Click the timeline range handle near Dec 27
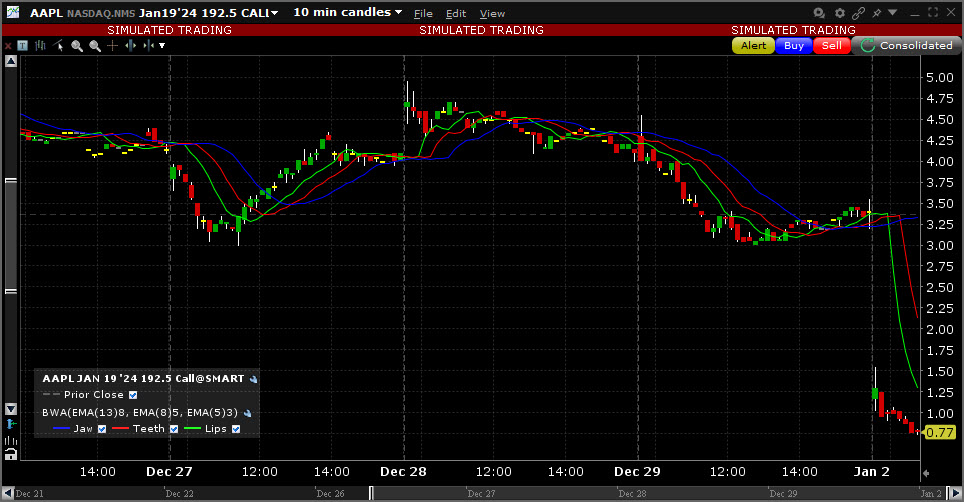 click(x=371, y=493)
